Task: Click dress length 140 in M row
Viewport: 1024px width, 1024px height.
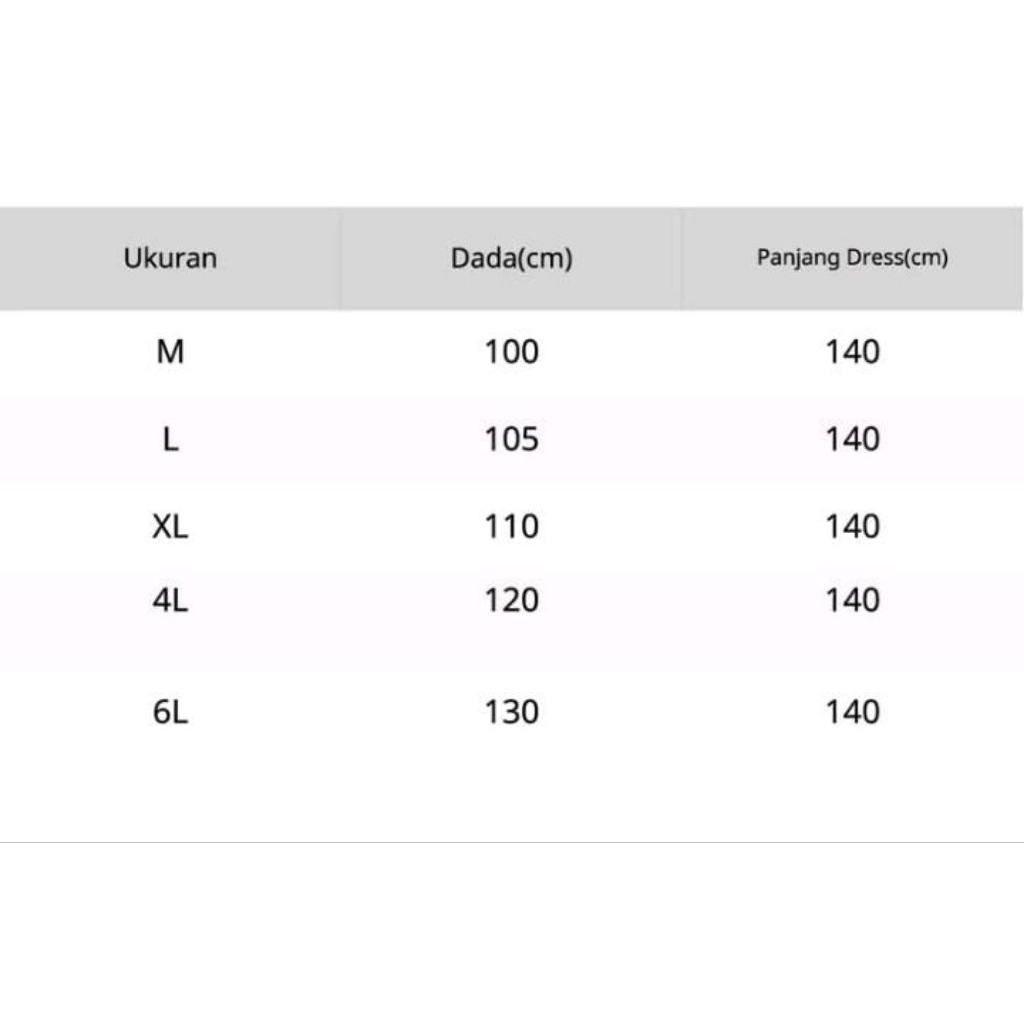Action: coord(852,352)
